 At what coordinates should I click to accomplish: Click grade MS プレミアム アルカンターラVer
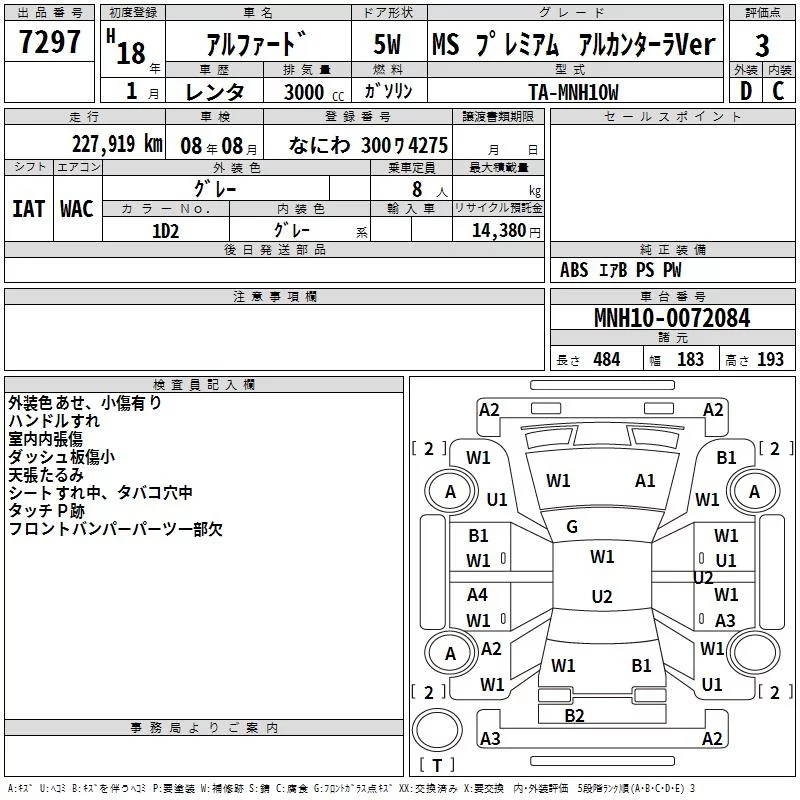(x=574, y=44)
